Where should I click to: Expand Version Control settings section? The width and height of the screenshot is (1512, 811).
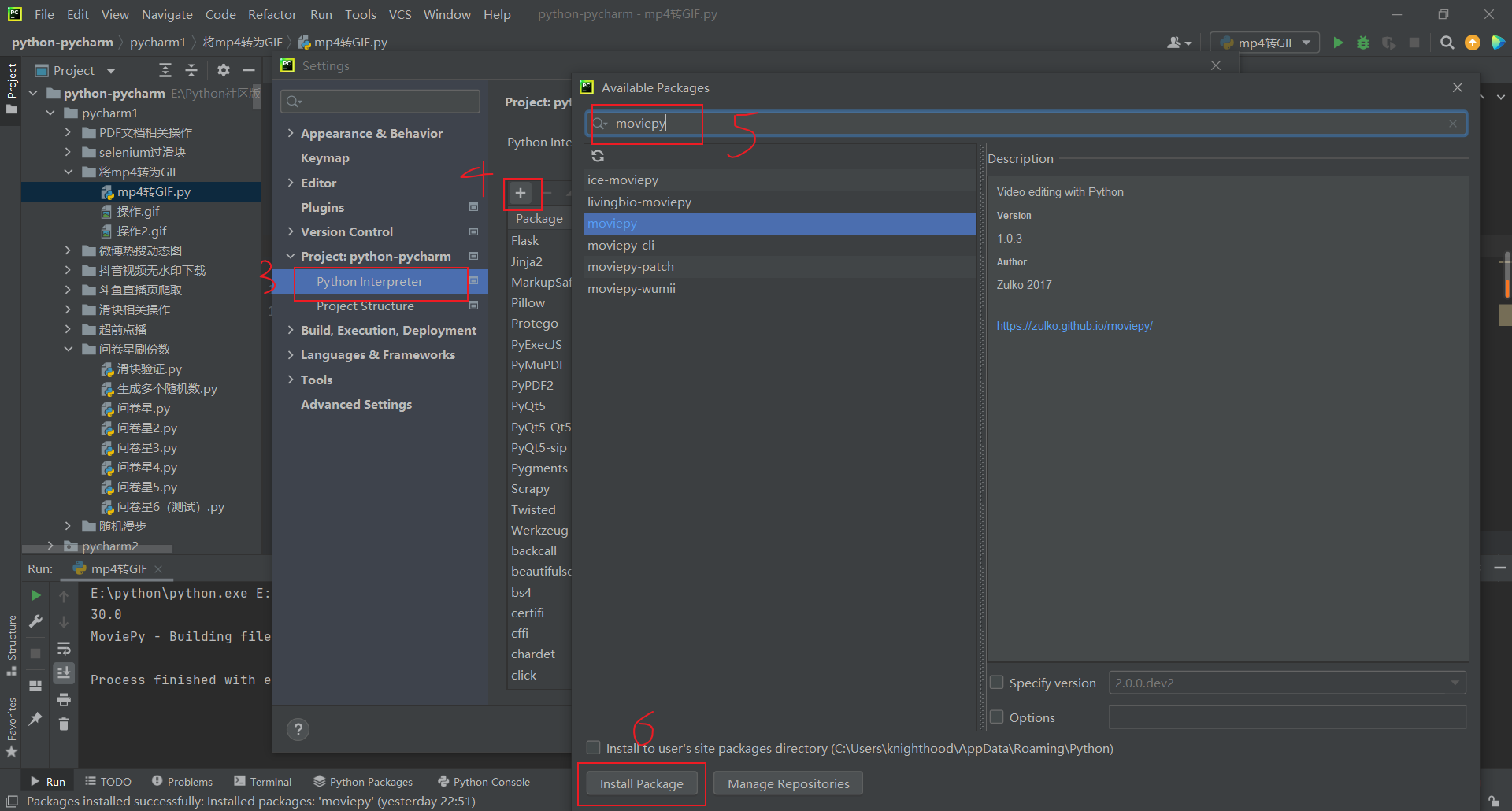click(x=291, y=231)
